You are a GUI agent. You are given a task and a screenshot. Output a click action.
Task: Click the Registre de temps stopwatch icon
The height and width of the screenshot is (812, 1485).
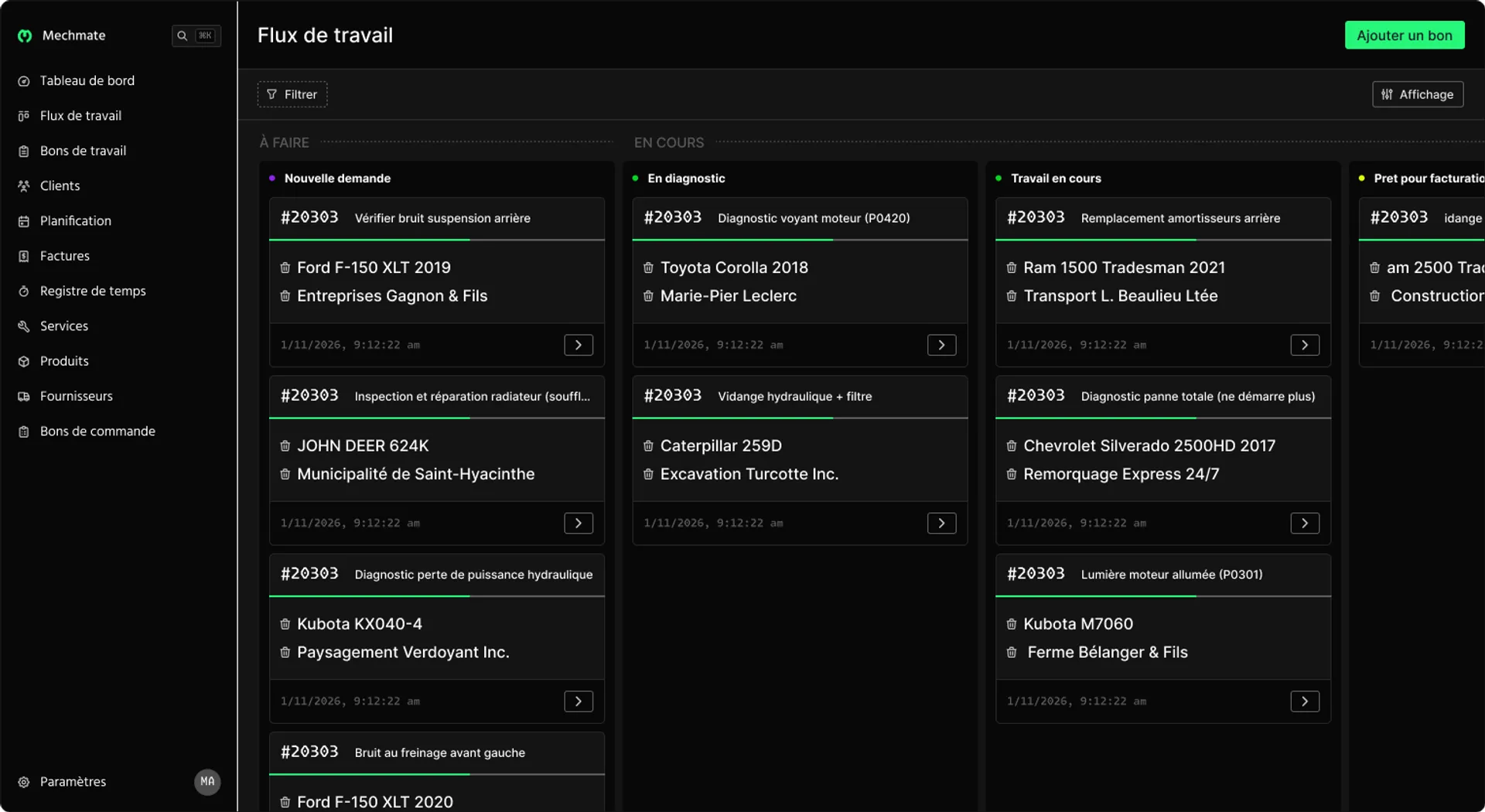tap(24, 292)
